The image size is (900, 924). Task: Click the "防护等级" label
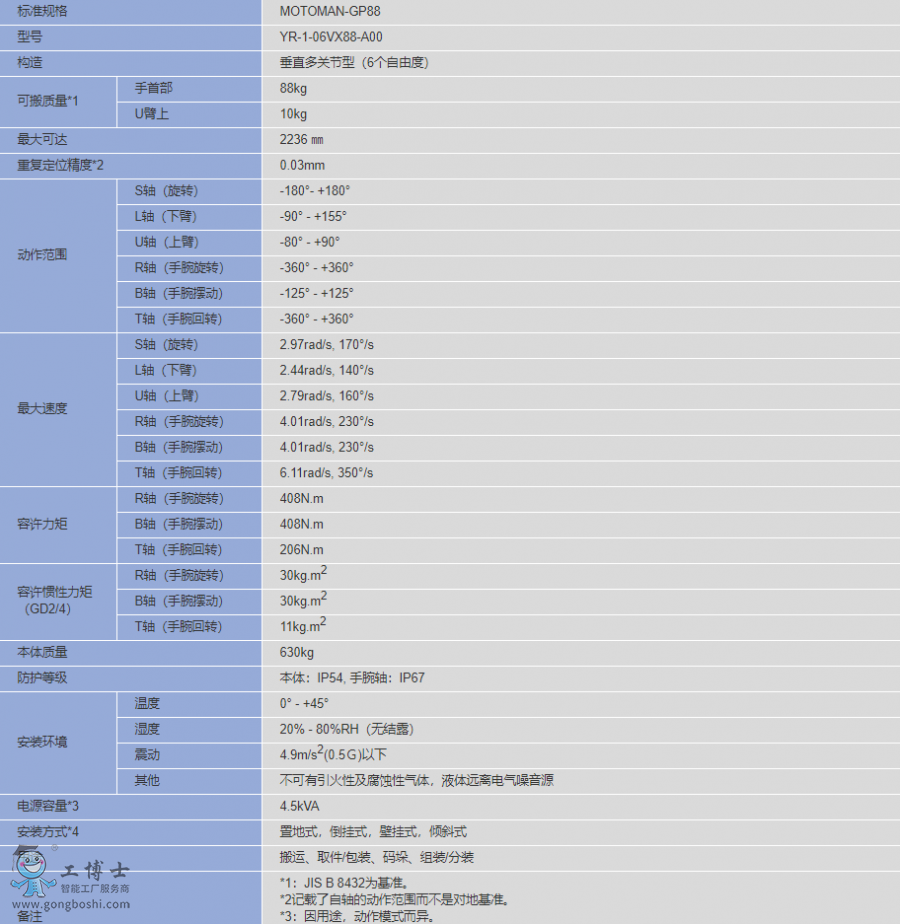pyautogui.click(x=42, y=678)
